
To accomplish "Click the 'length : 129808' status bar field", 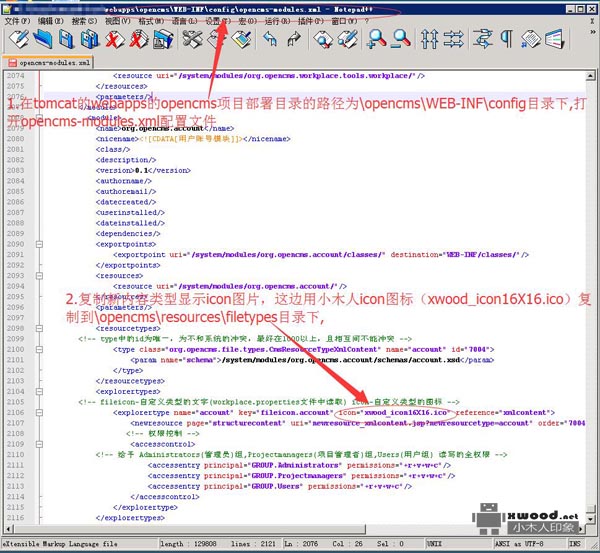I will 188,543.
